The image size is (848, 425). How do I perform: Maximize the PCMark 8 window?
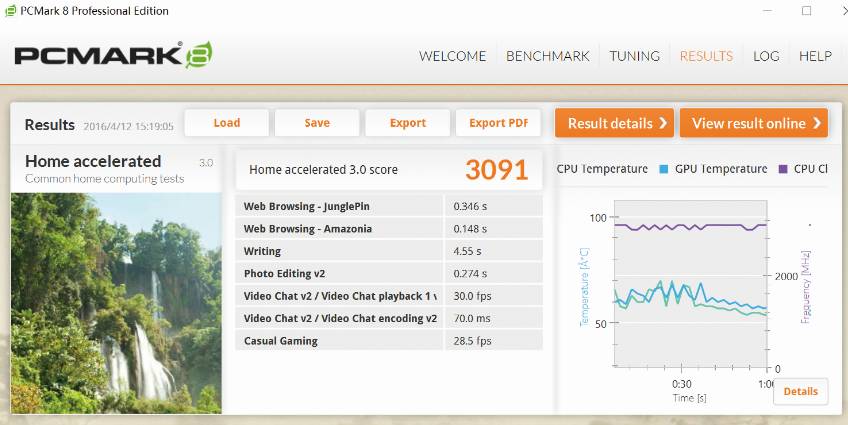(806, 11)
